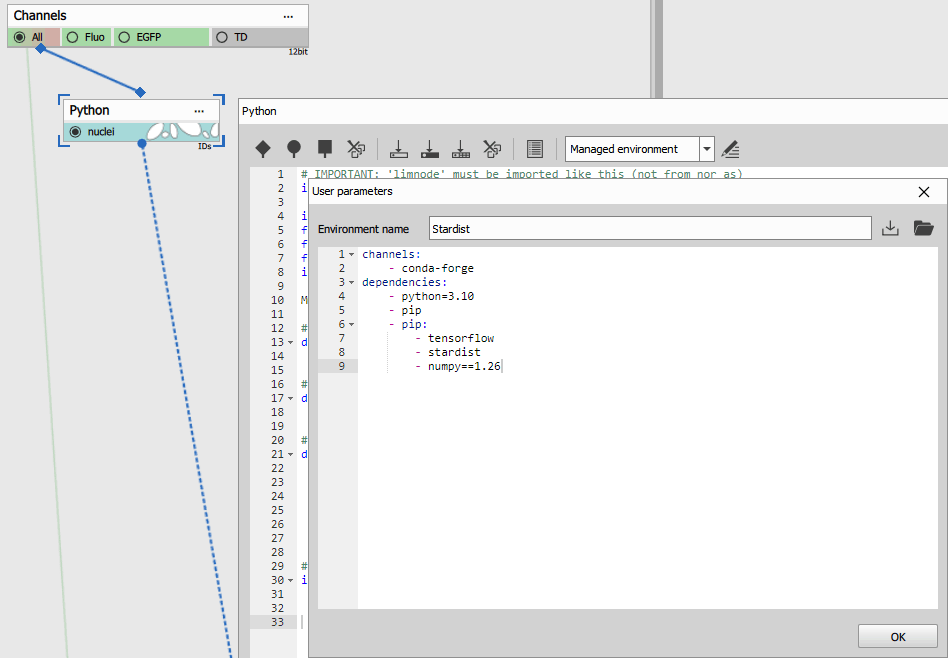Select the Fluo channel radio button
This screenshot has height=658, width=948.
(73, 37)
